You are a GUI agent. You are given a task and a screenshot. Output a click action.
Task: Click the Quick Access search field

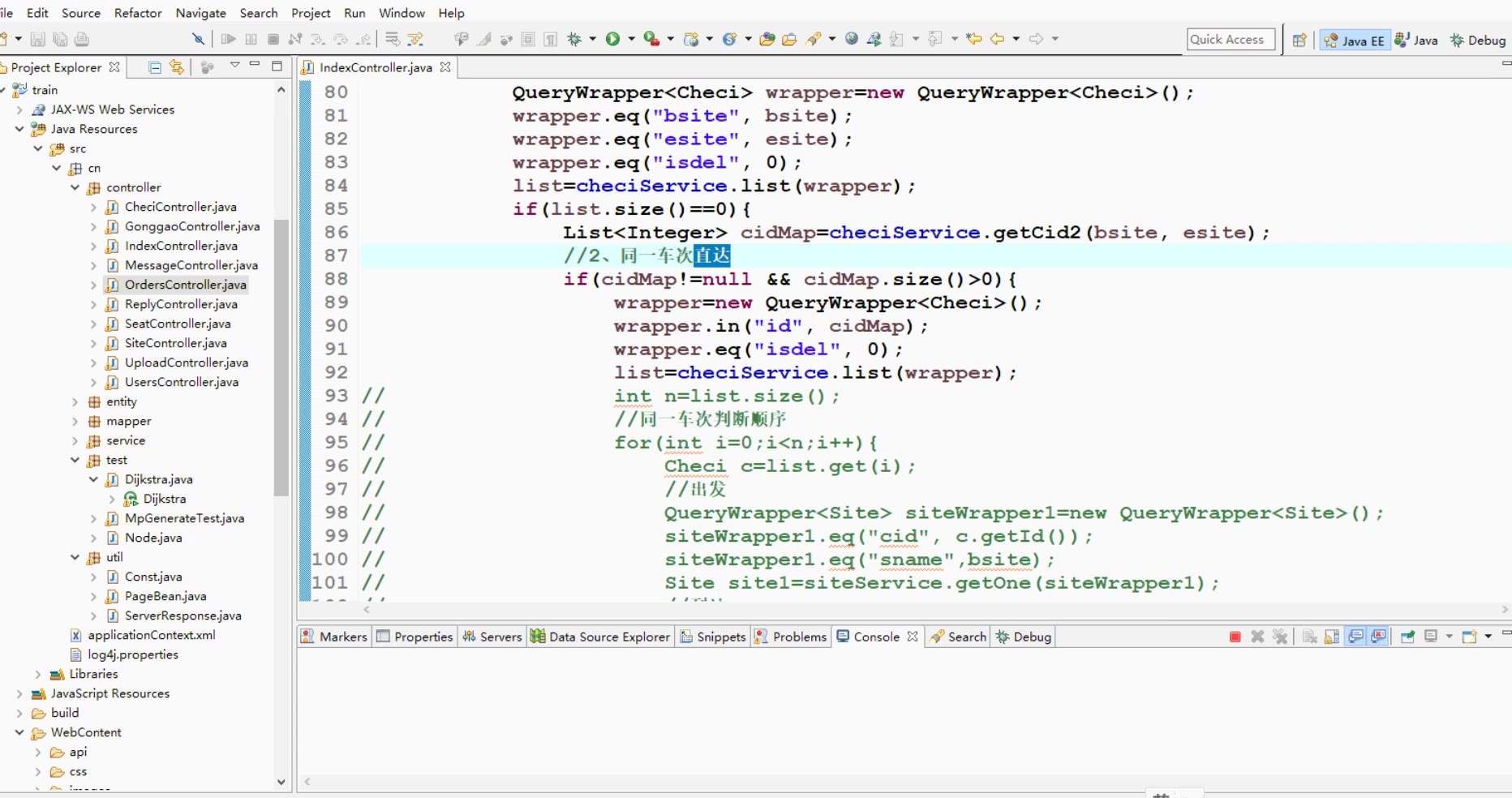coord(1230,39)
